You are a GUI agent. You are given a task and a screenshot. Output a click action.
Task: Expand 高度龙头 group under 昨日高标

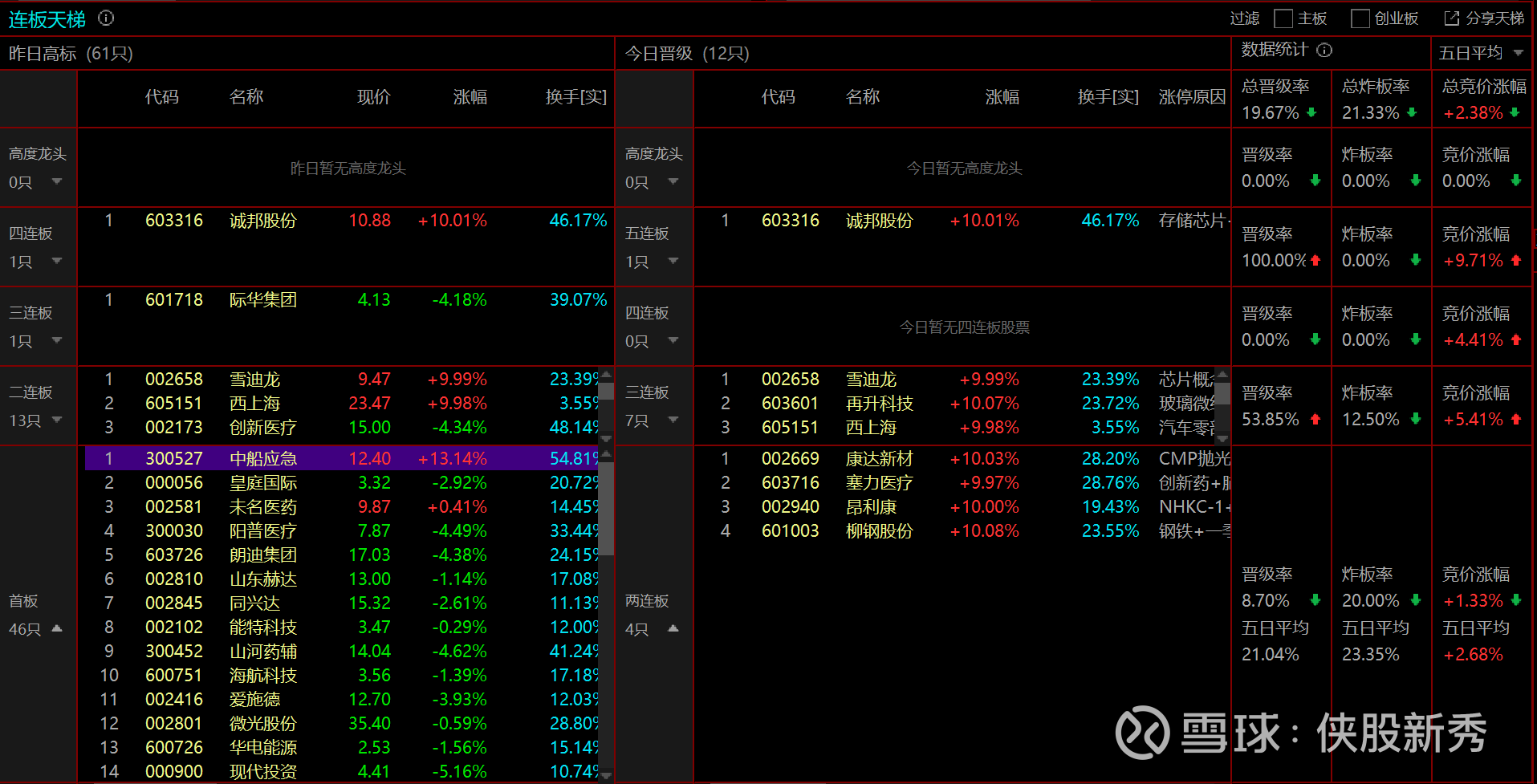(57, 181)
